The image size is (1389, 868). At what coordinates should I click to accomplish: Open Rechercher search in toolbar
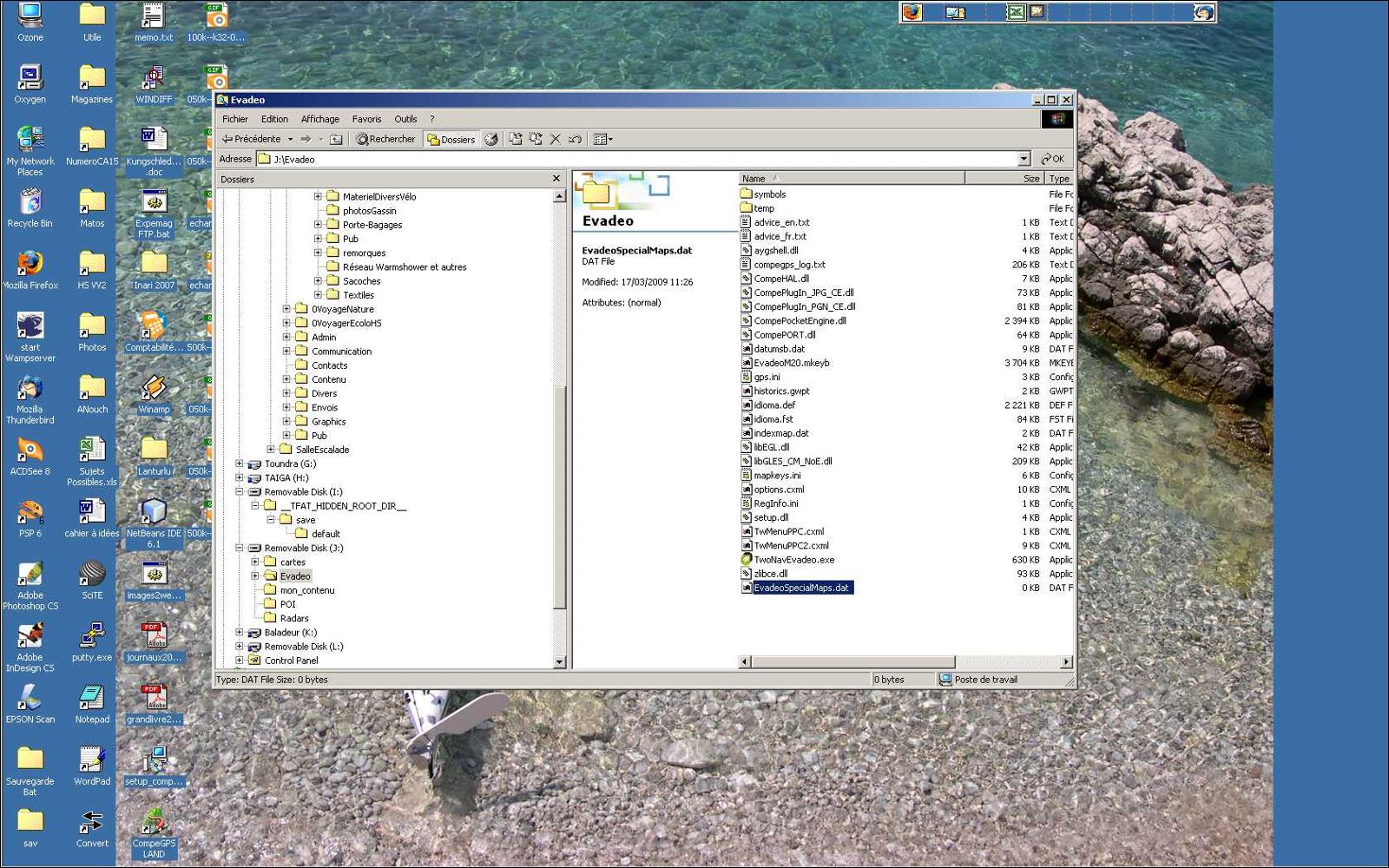(385, 139)
